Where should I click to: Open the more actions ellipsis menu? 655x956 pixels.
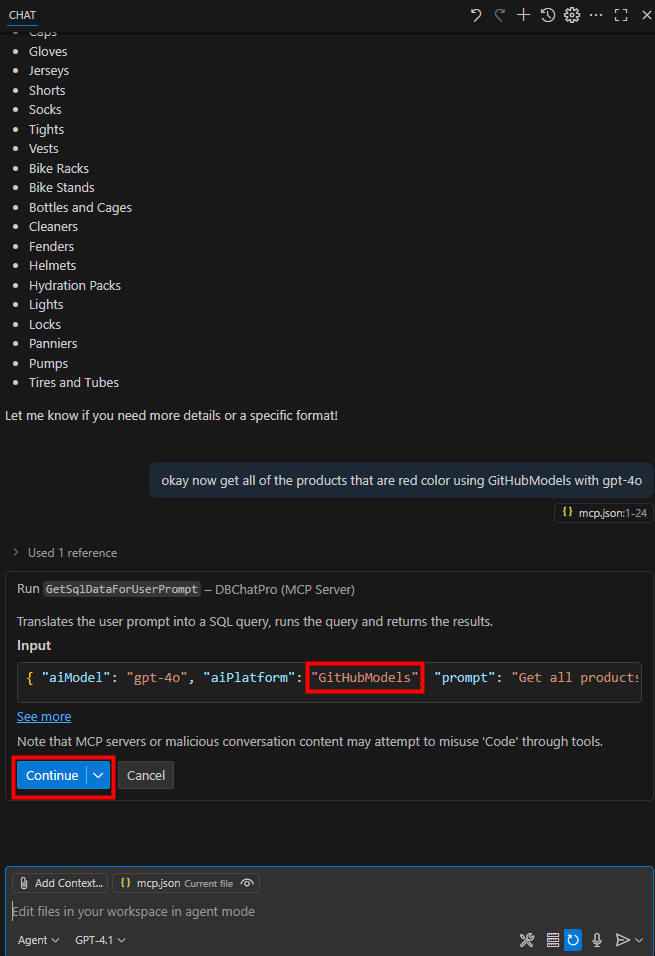596,15
